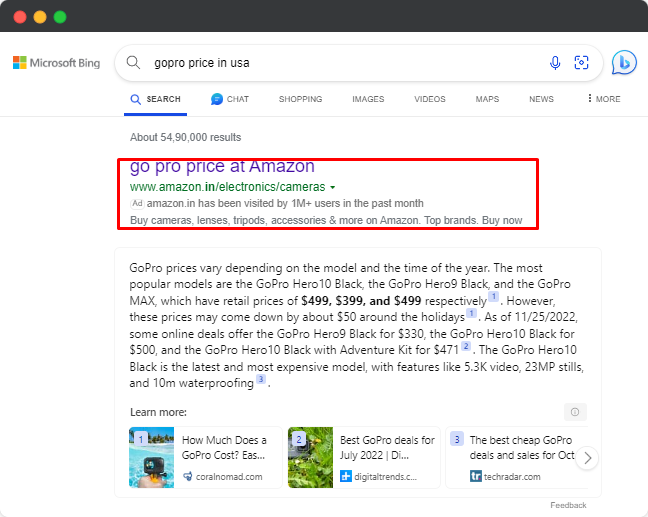Click the Ad badge label
The height and width of the screenshot is (517, 648).
click(x=137, y=203)
